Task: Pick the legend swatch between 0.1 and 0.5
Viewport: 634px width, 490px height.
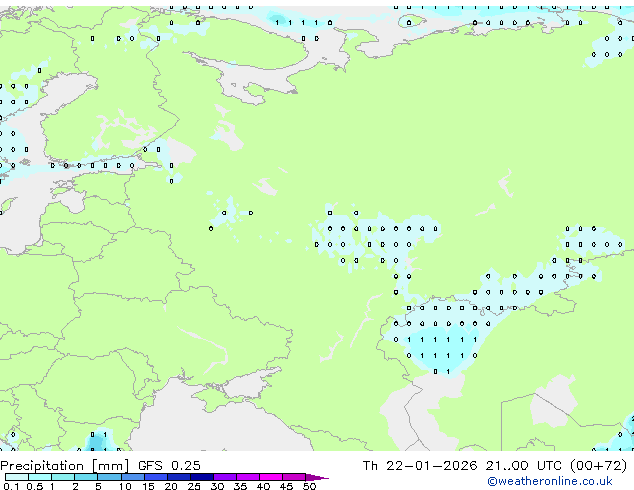Action: pos(17,477)
